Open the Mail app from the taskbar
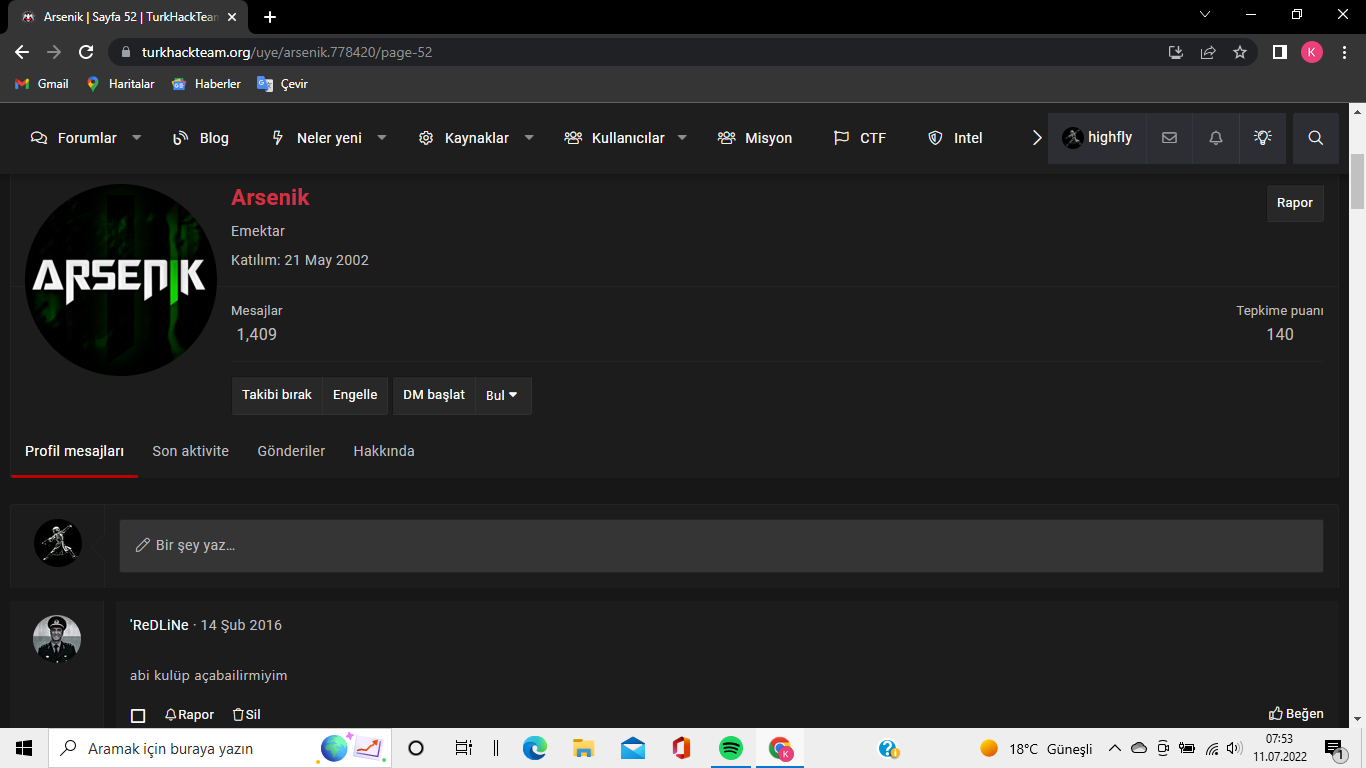Viewport: 1366px width, 768px height. 633,748
